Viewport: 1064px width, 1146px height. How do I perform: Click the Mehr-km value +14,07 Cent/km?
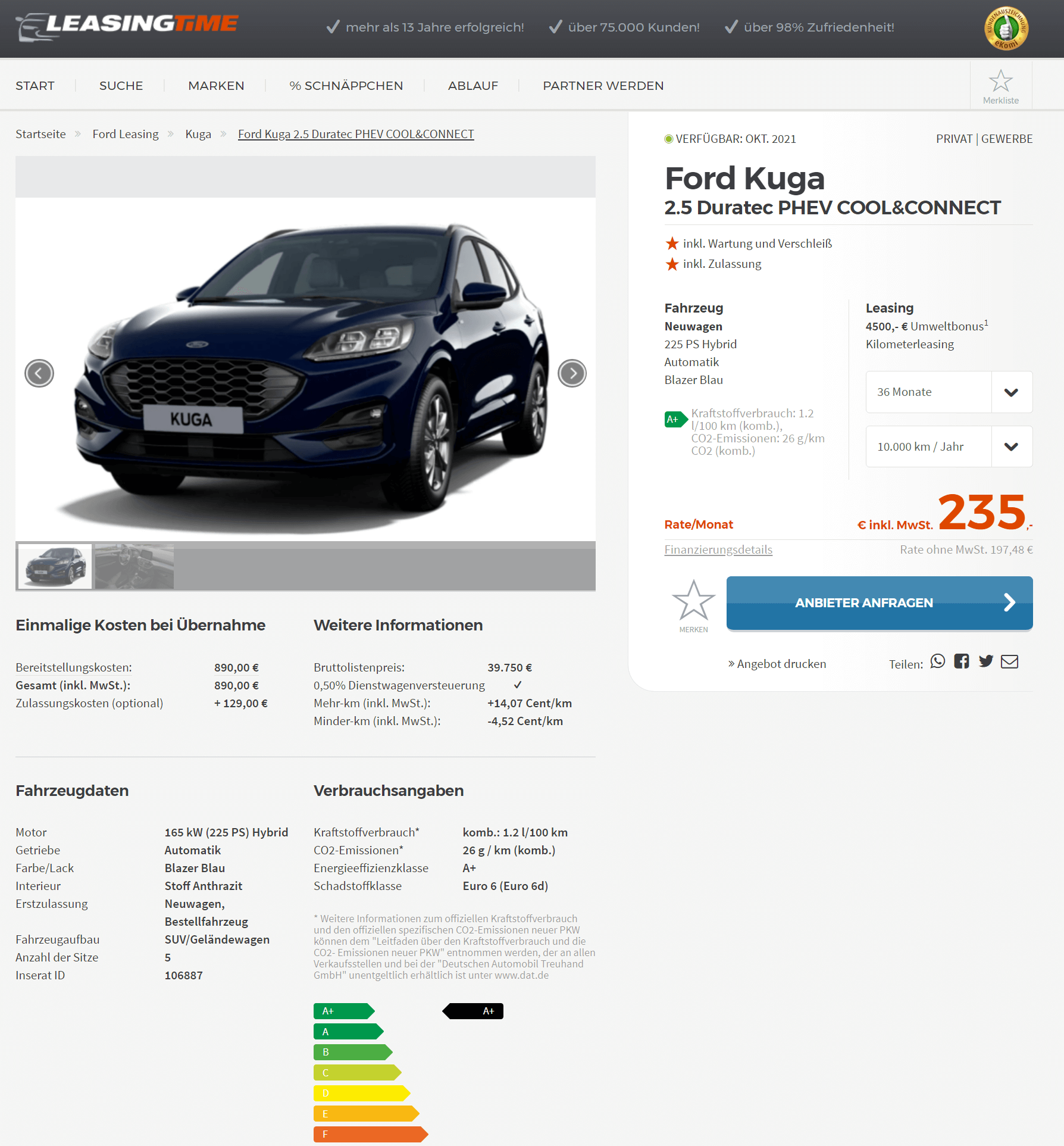coord(530,703)
